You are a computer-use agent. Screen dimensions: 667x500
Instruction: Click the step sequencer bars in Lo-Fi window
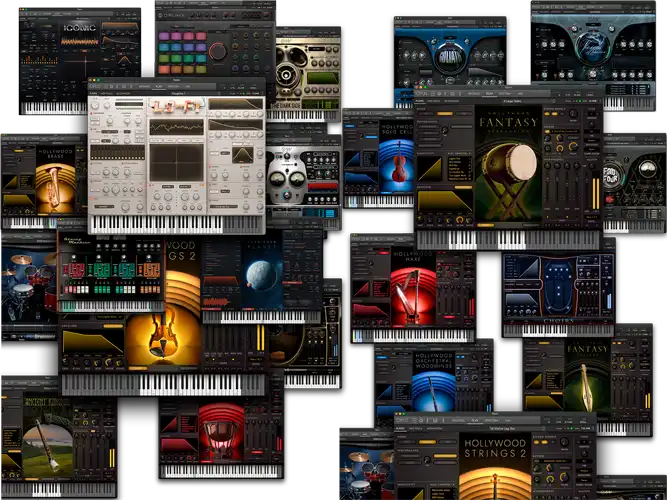click(117, 152)
